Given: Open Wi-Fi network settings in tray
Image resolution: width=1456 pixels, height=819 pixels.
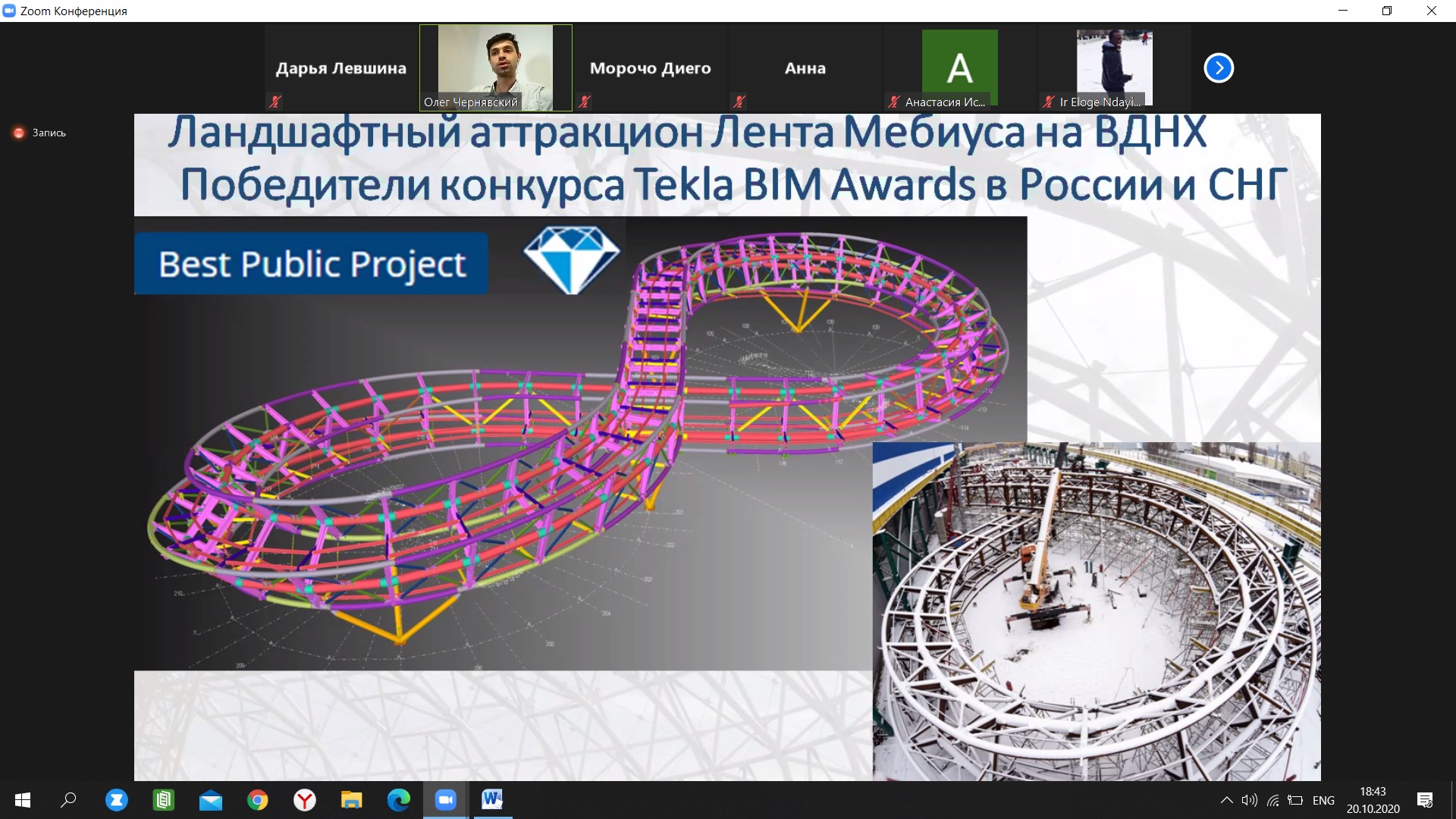Looking at the screenshot, I should [1273, 800].
